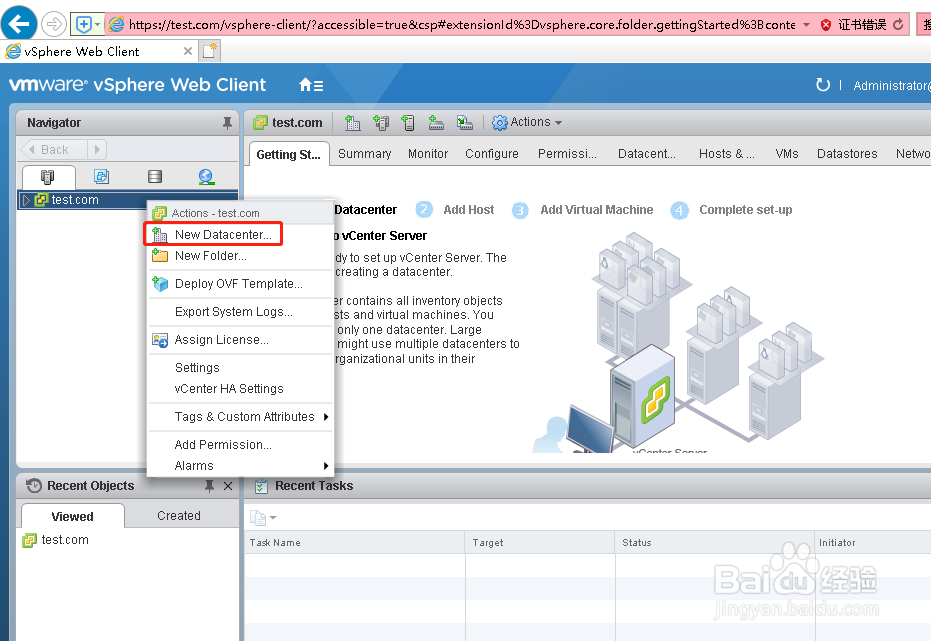Switch to the Configure tab
The image size is (931, 641).
(492, 154)
